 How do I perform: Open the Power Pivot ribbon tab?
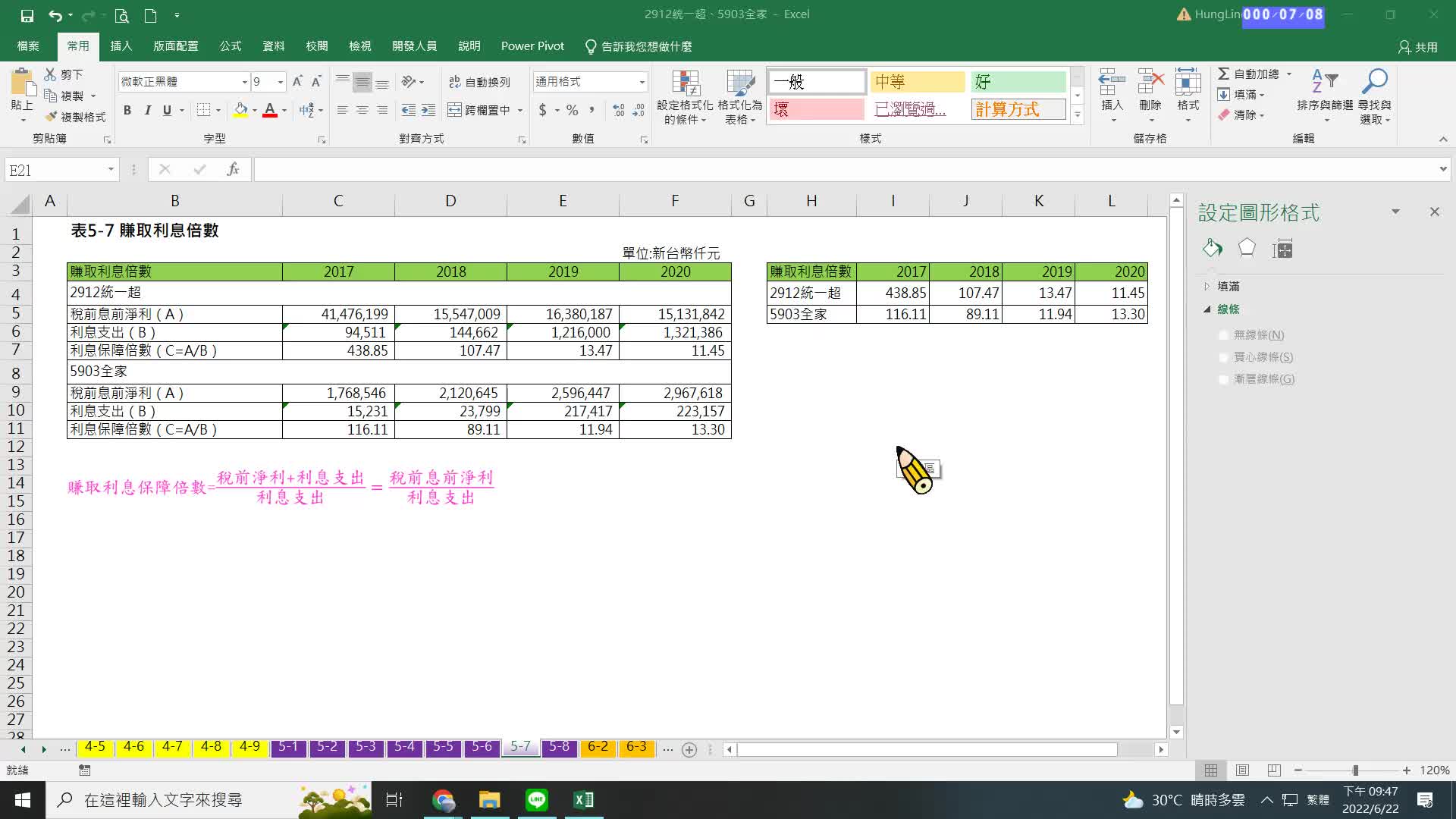pos(532,46)
